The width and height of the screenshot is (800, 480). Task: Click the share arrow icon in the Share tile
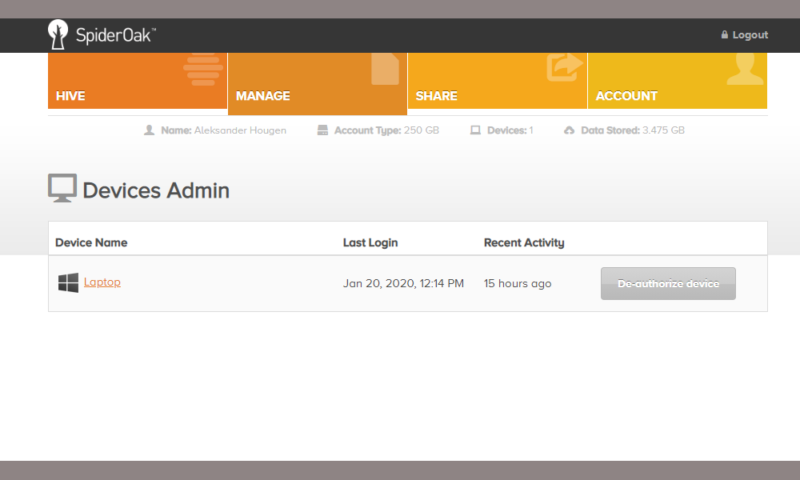(564, 68)
